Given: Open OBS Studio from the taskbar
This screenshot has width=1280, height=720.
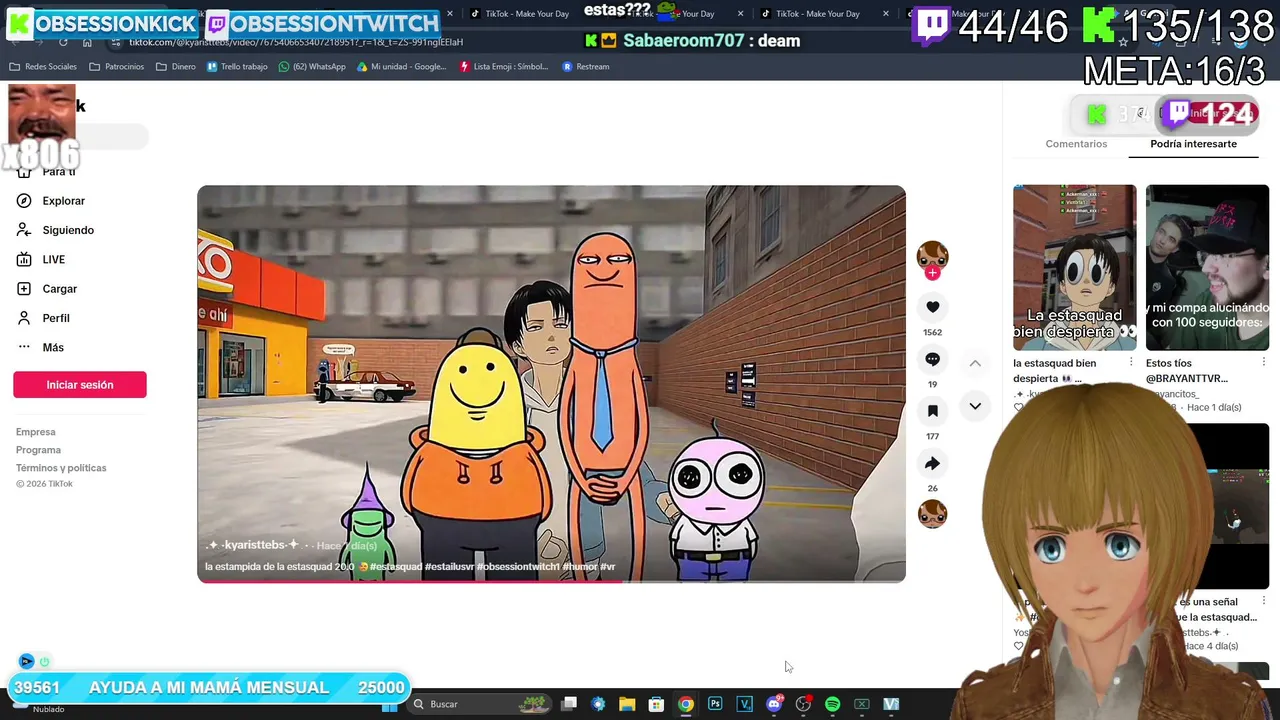Looking at the screenshot, I should (x=803, y=704).
